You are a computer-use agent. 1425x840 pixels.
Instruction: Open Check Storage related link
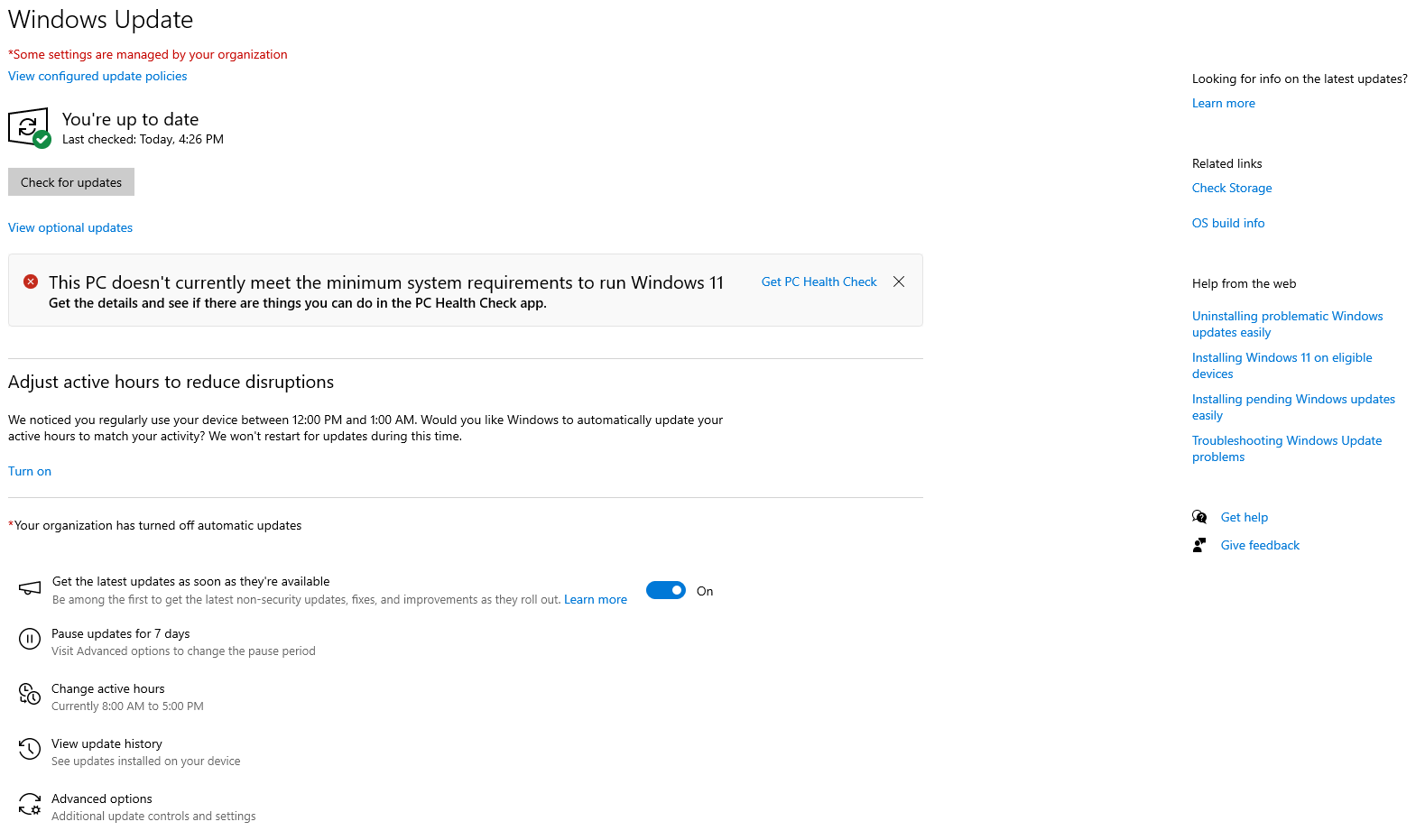tap(1232, 188)
